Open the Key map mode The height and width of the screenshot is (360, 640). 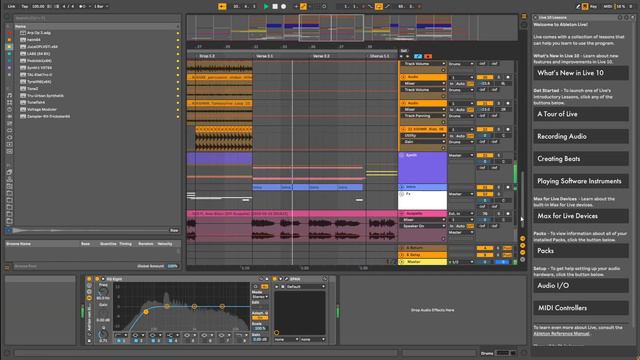coord(593,7)
